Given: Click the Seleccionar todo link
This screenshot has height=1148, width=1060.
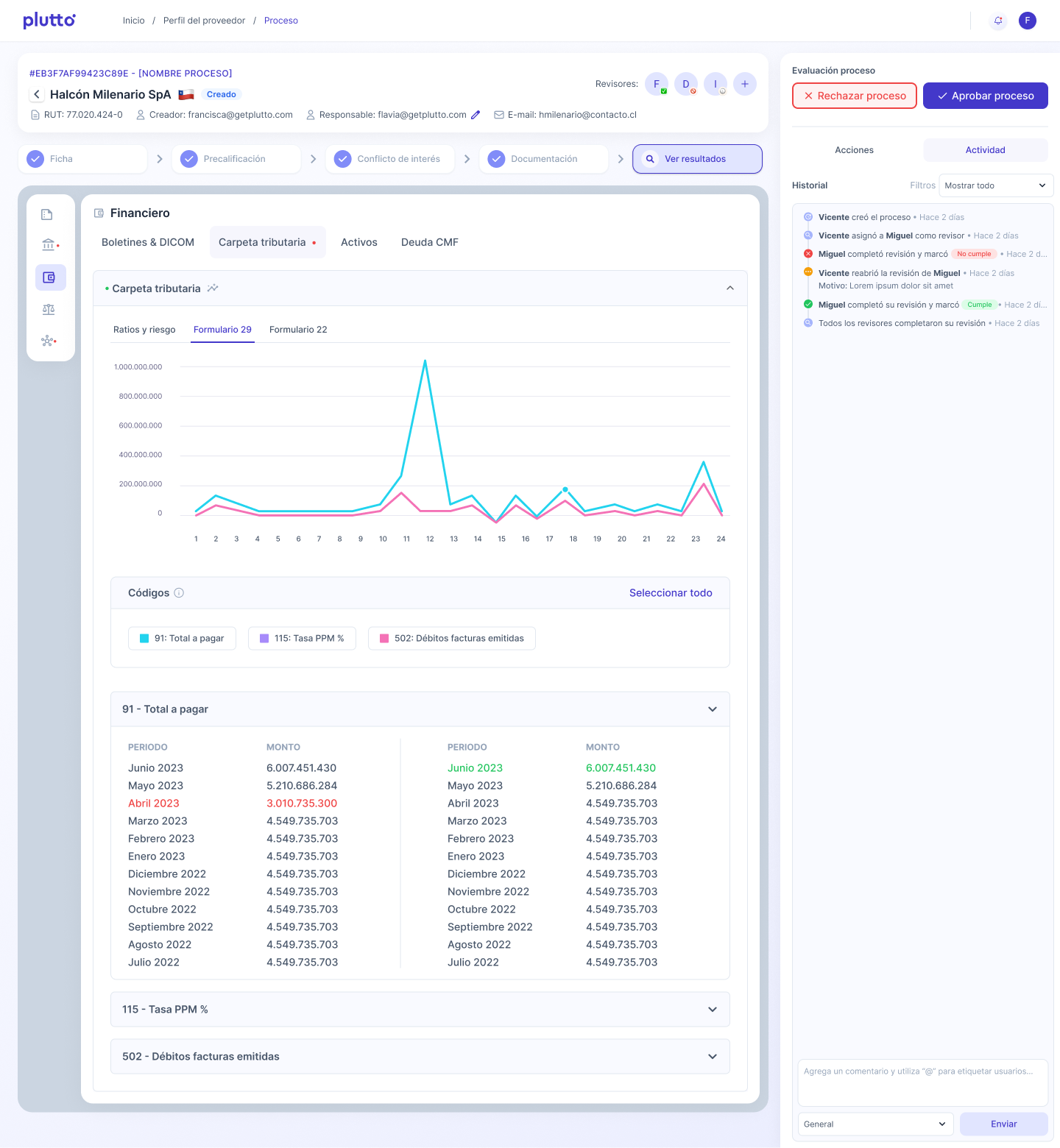Looking at the screenshot, I should [x=670, y=593].
